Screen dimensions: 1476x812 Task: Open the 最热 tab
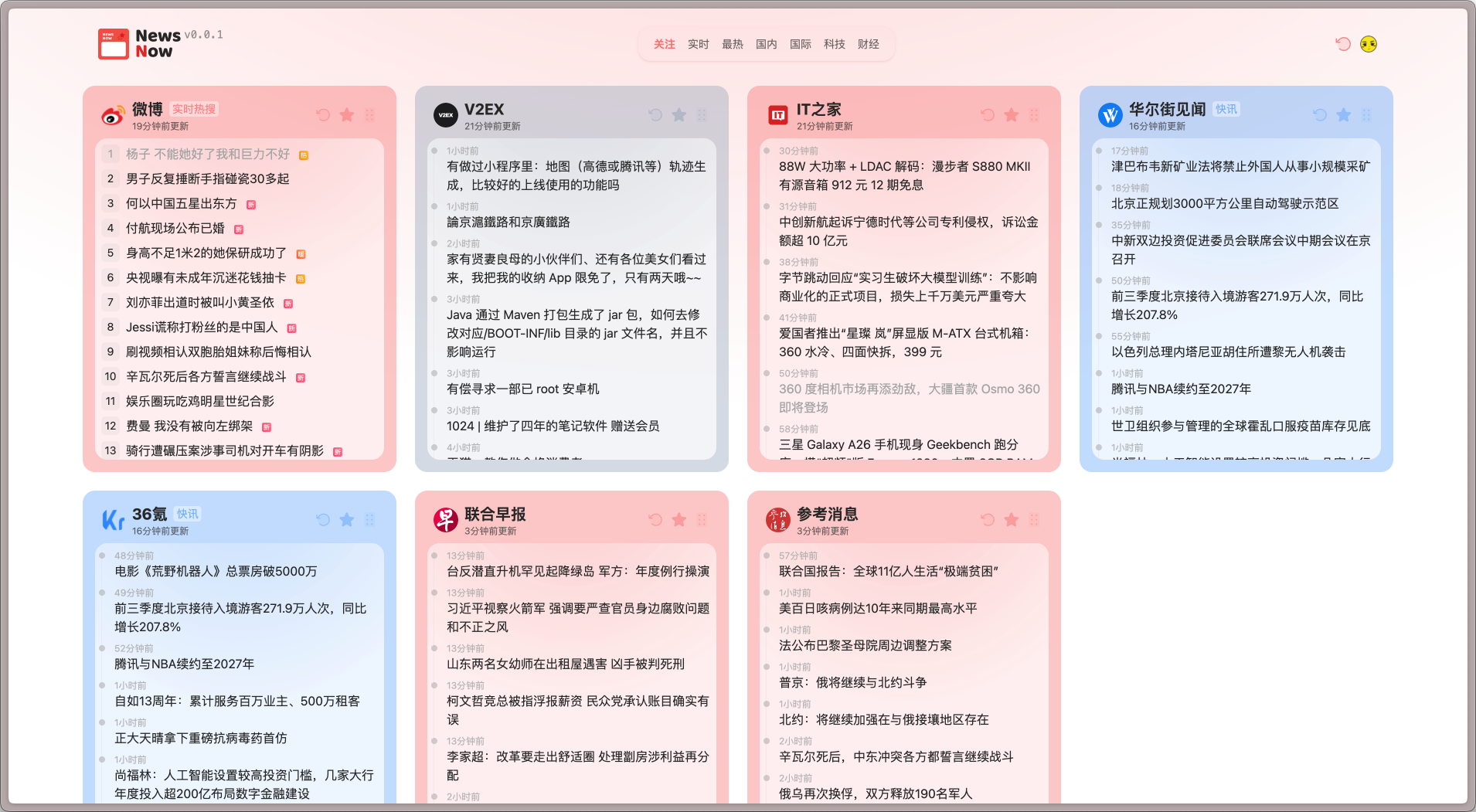pos(733,44)
